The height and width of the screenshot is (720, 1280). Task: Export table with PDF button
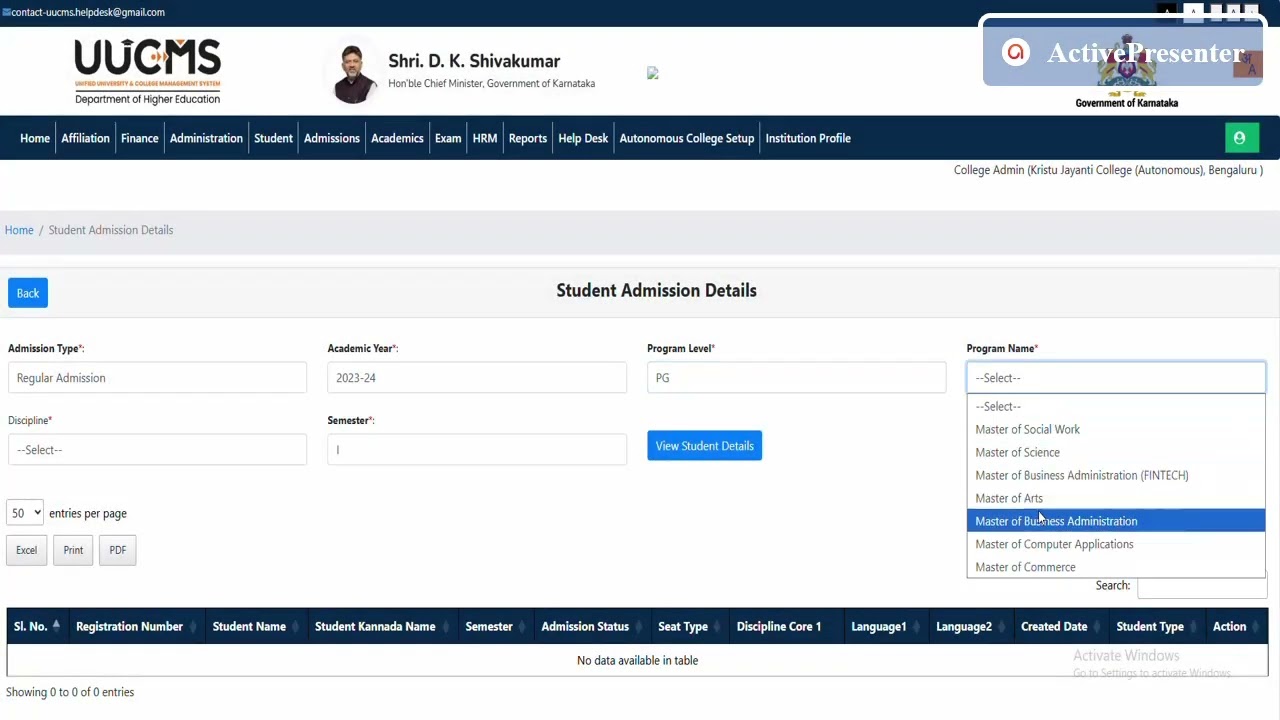118,550
